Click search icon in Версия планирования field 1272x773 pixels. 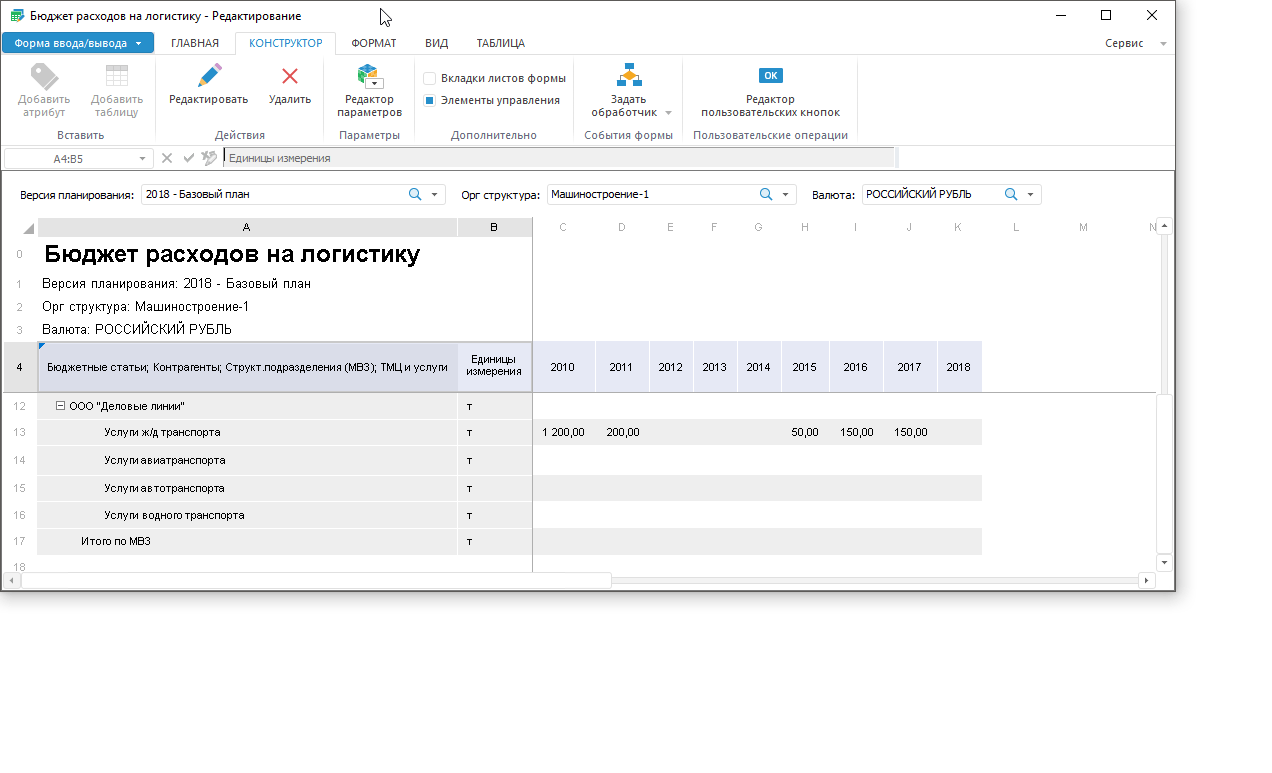coord(415,195)
